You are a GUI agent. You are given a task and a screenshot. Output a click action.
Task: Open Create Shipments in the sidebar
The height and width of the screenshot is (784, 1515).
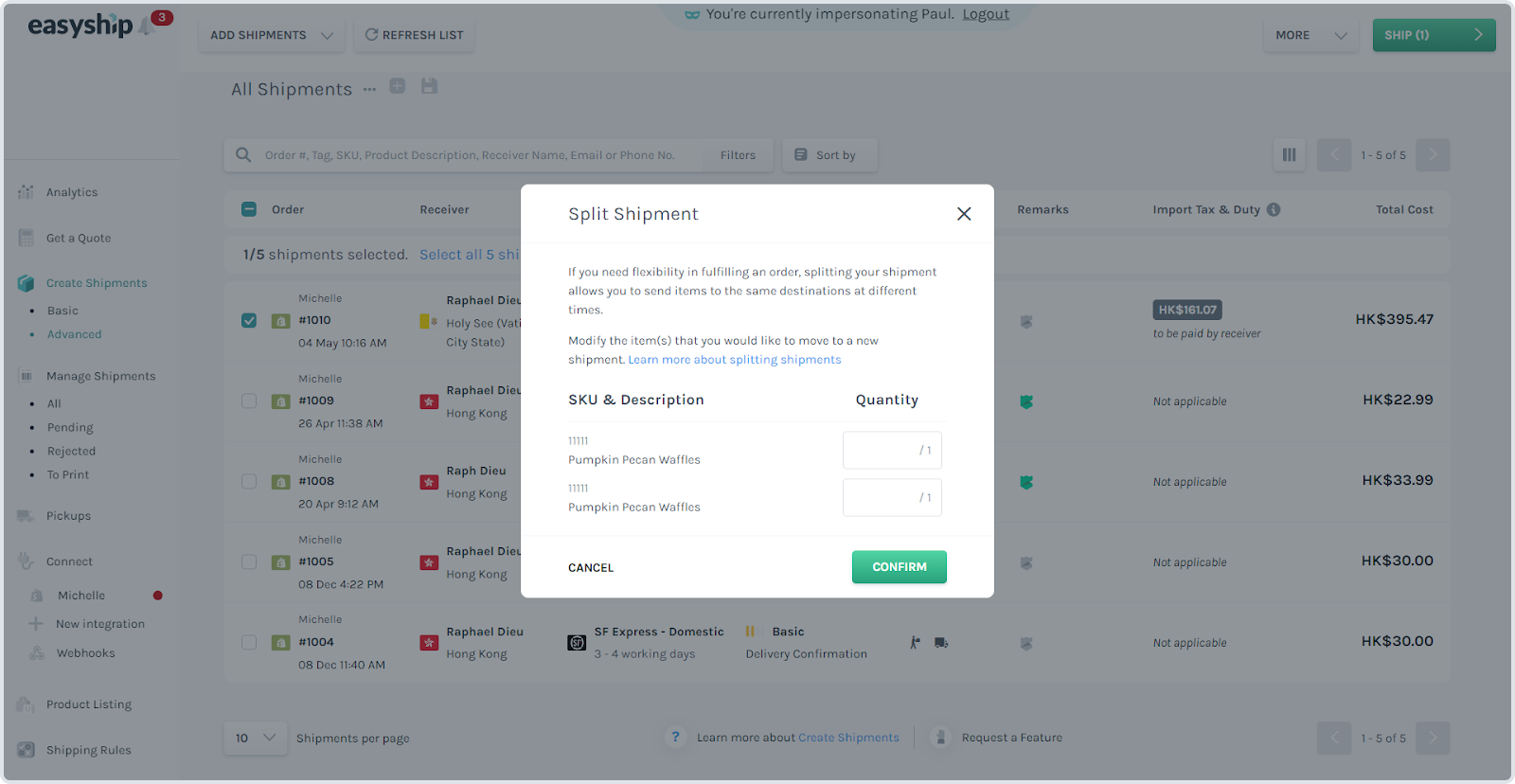click(x=97, y=283)
